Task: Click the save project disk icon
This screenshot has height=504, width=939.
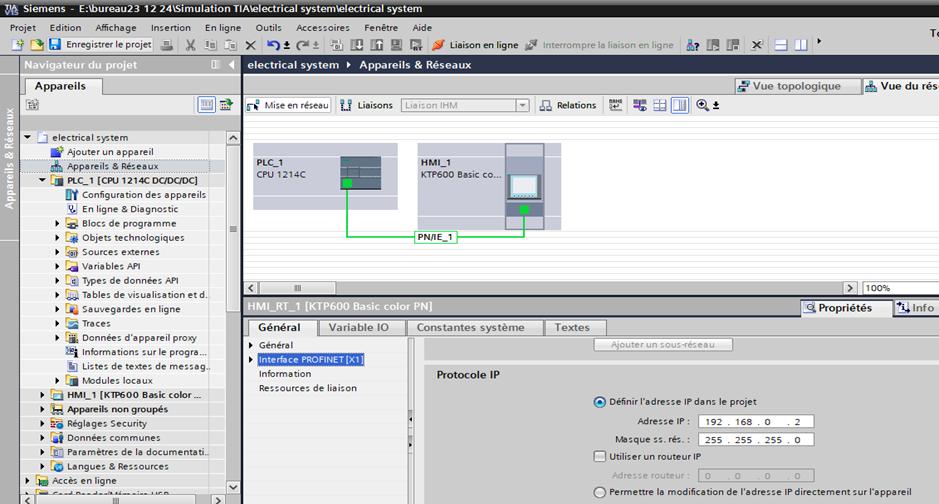Action: [x=55, y=45]
